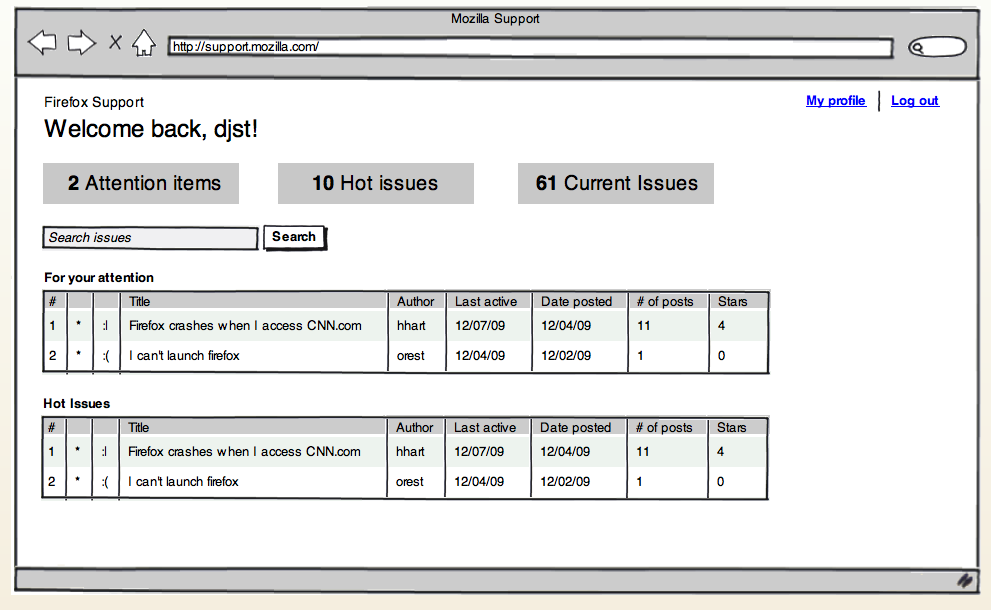This screenshot has height=610, width=991.
Task: Sort Hot Issues table by Author header
Action: 415,427
